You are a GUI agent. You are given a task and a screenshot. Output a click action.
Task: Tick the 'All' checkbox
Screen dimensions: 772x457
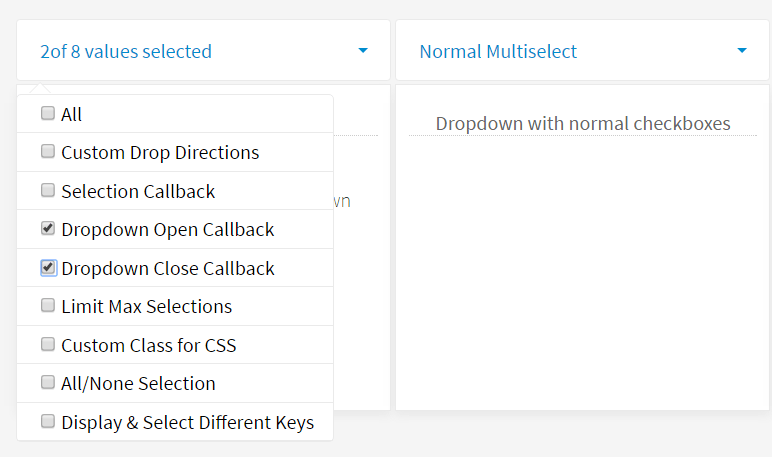click(x=48, y=114)
